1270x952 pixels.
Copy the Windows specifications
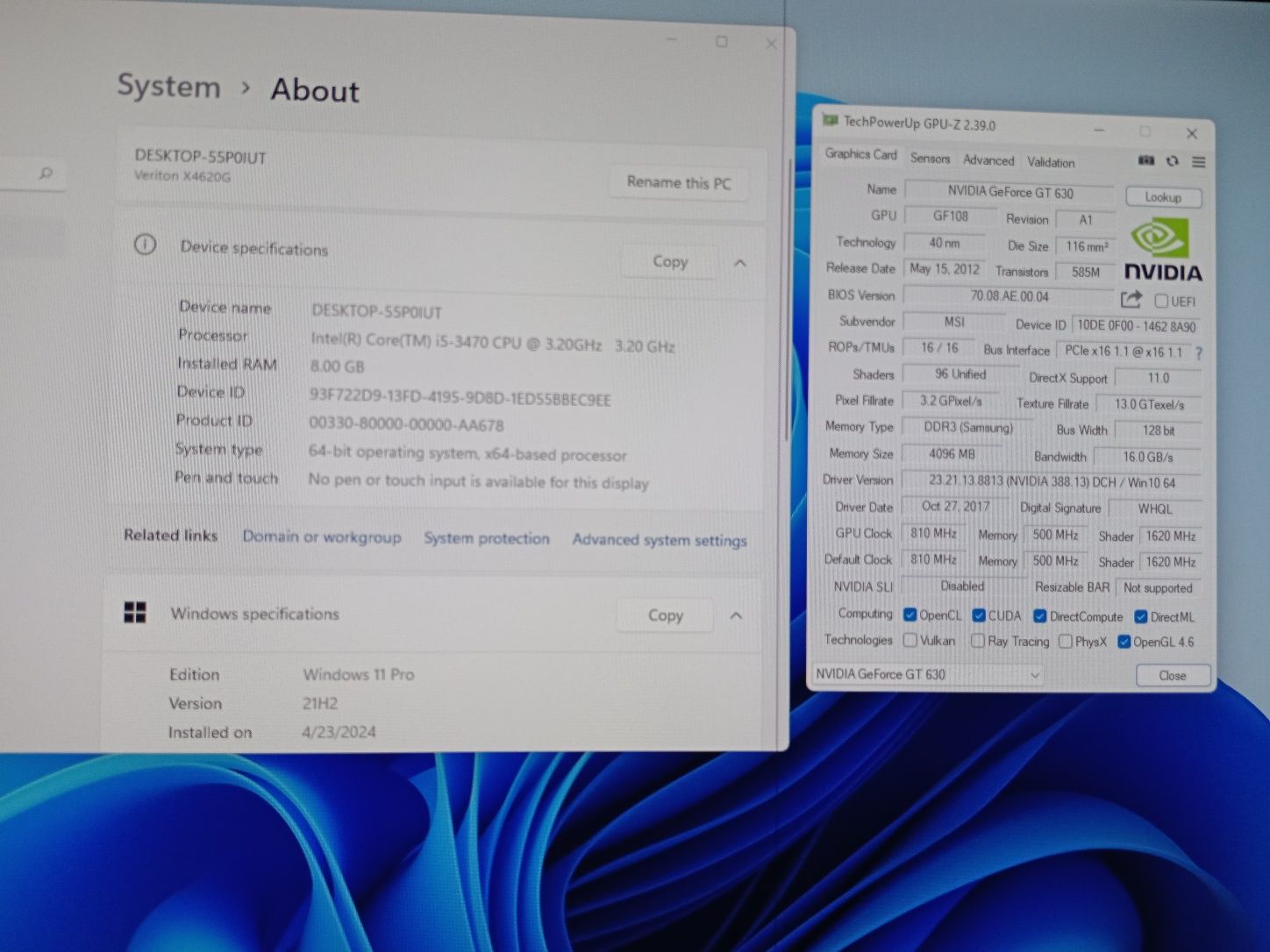[666, 615]
